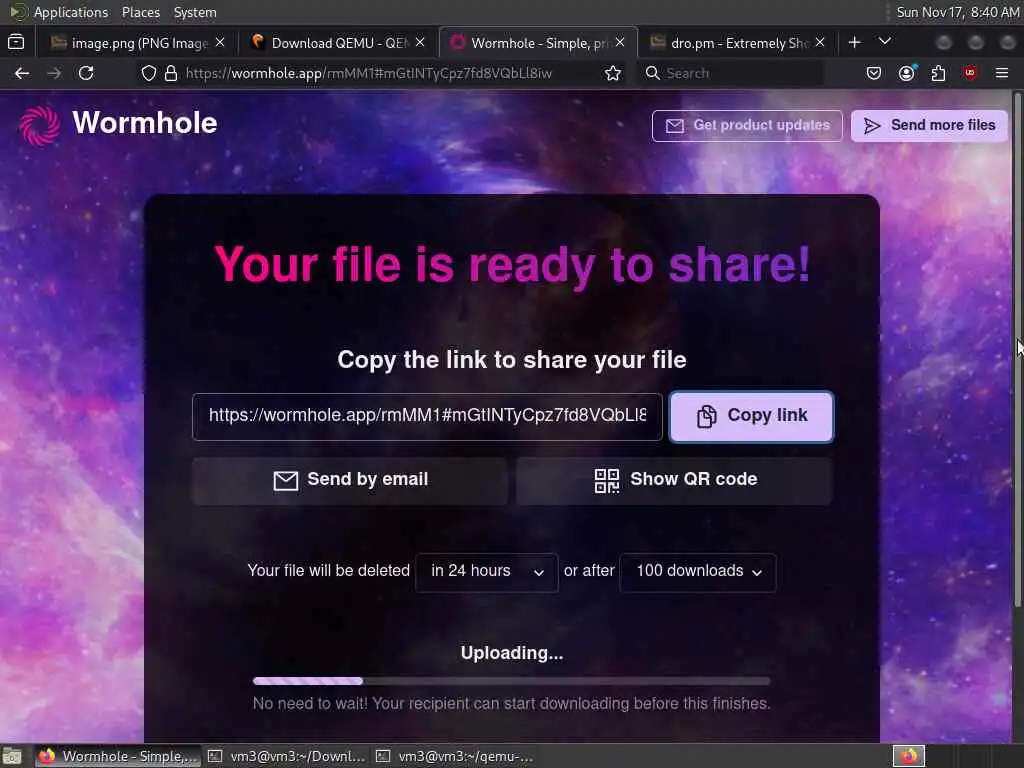Viewport: 1024px width, 768px height.
Task: Open the tracking protection shield icon
Action: pyautogui.click(x=149, y=73)
